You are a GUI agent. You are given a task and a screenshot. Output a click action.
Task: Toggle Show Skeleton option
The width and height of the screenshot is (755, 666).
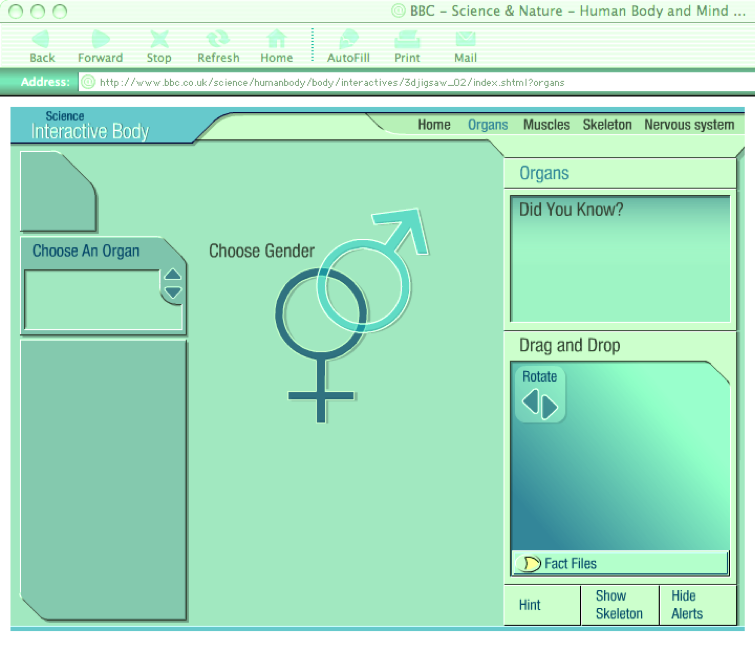(x=619, y=604)
